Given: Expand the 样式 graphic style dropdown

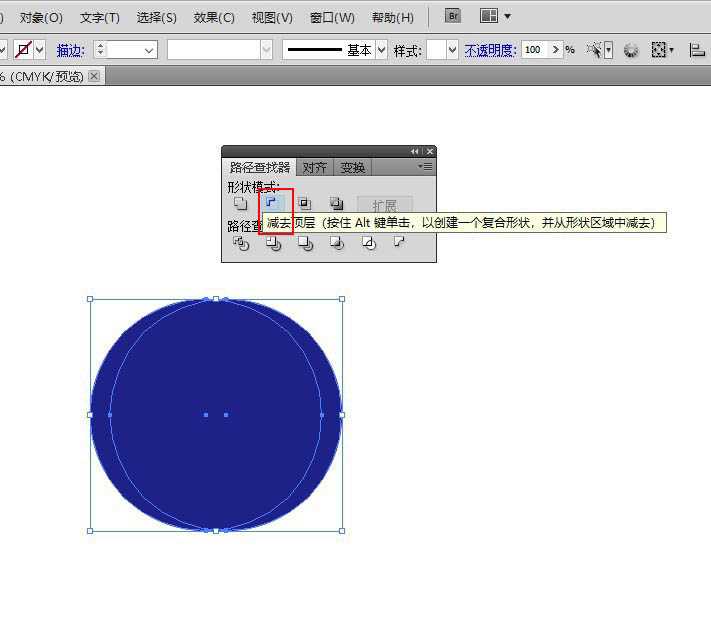Looking at the screenshot, I should (453, 50).
